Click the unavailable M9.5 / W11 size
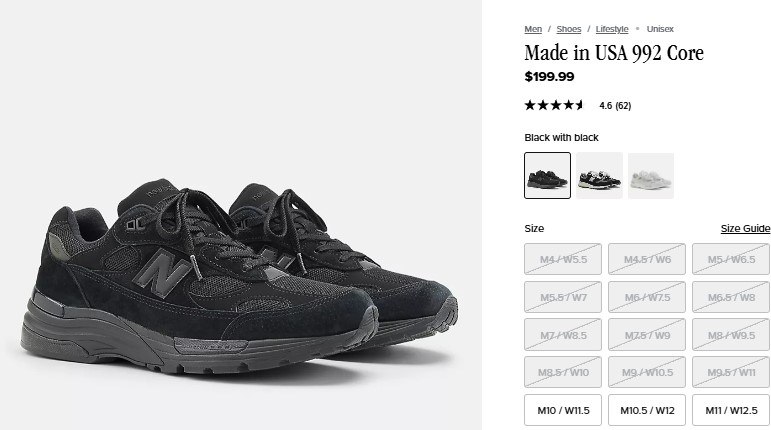This screenshot has height=430, width=771. pos(731,372)
